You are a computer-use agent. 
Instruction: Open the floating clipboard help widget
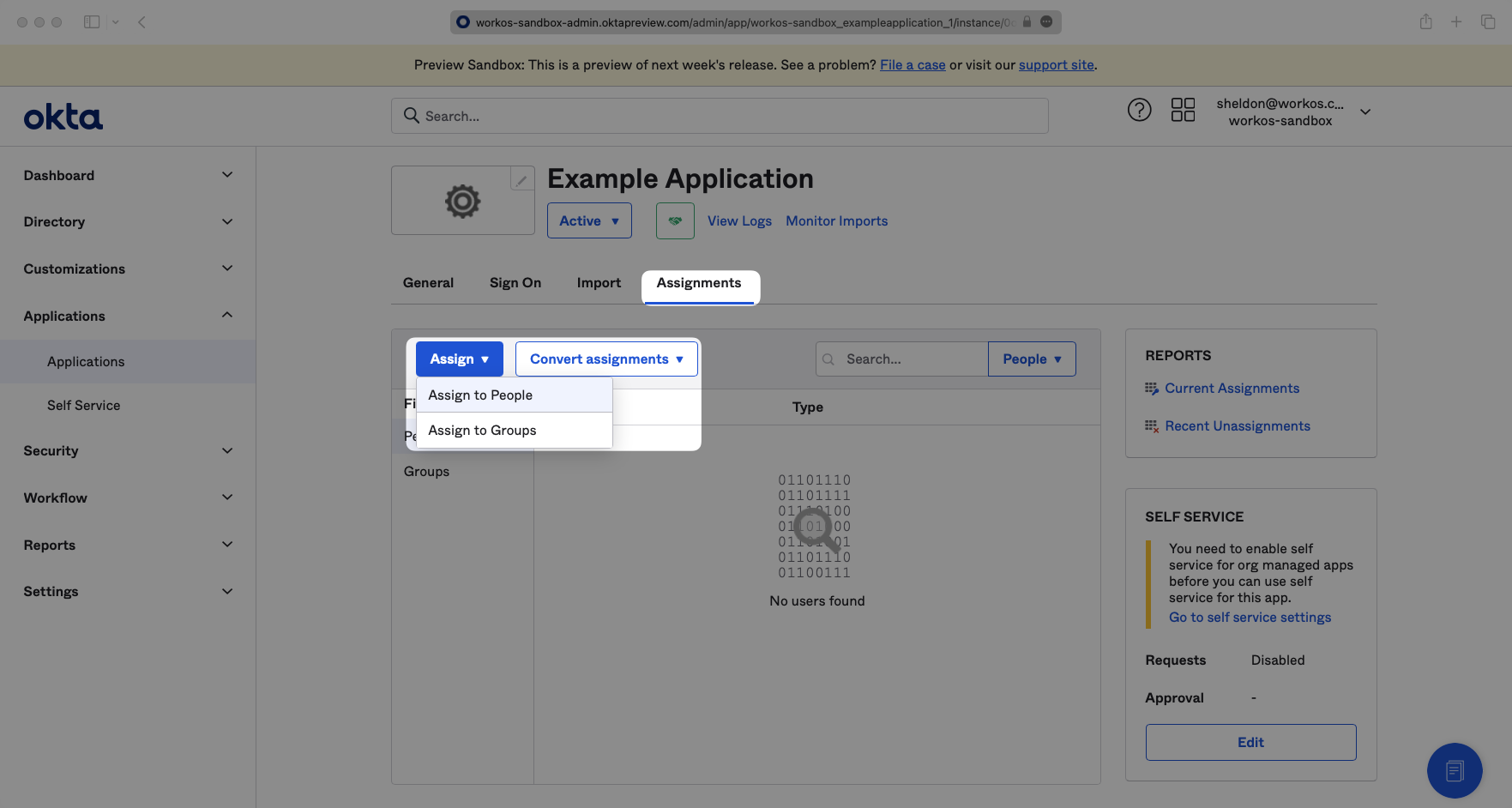pyautogui.click(x=1454, y=770)
